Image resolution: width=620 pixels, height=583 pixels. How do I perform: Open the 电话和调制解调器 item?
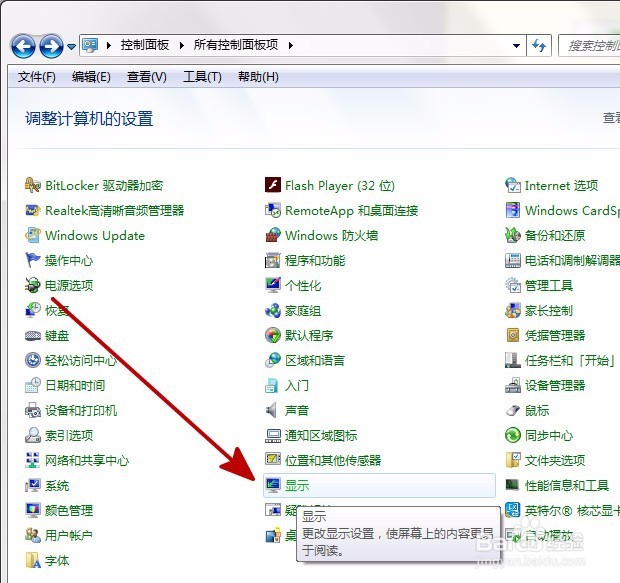point(562,260)
